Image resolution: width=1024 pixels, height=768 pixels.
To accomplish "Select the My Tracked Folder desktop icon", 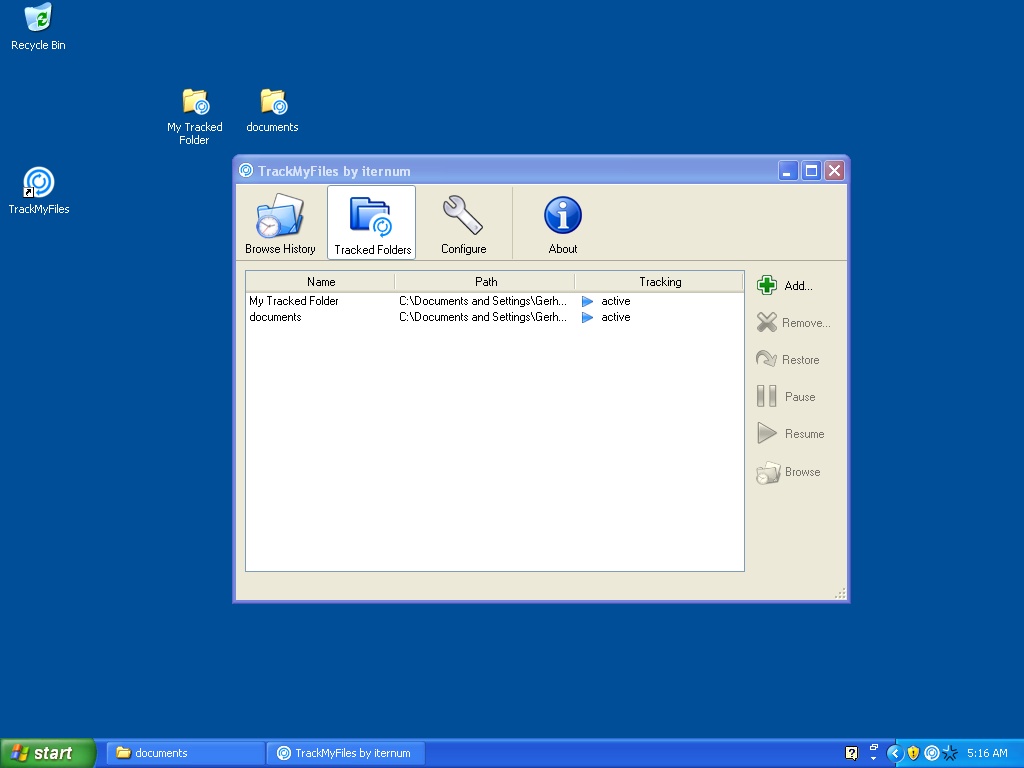I will point(195,117).
